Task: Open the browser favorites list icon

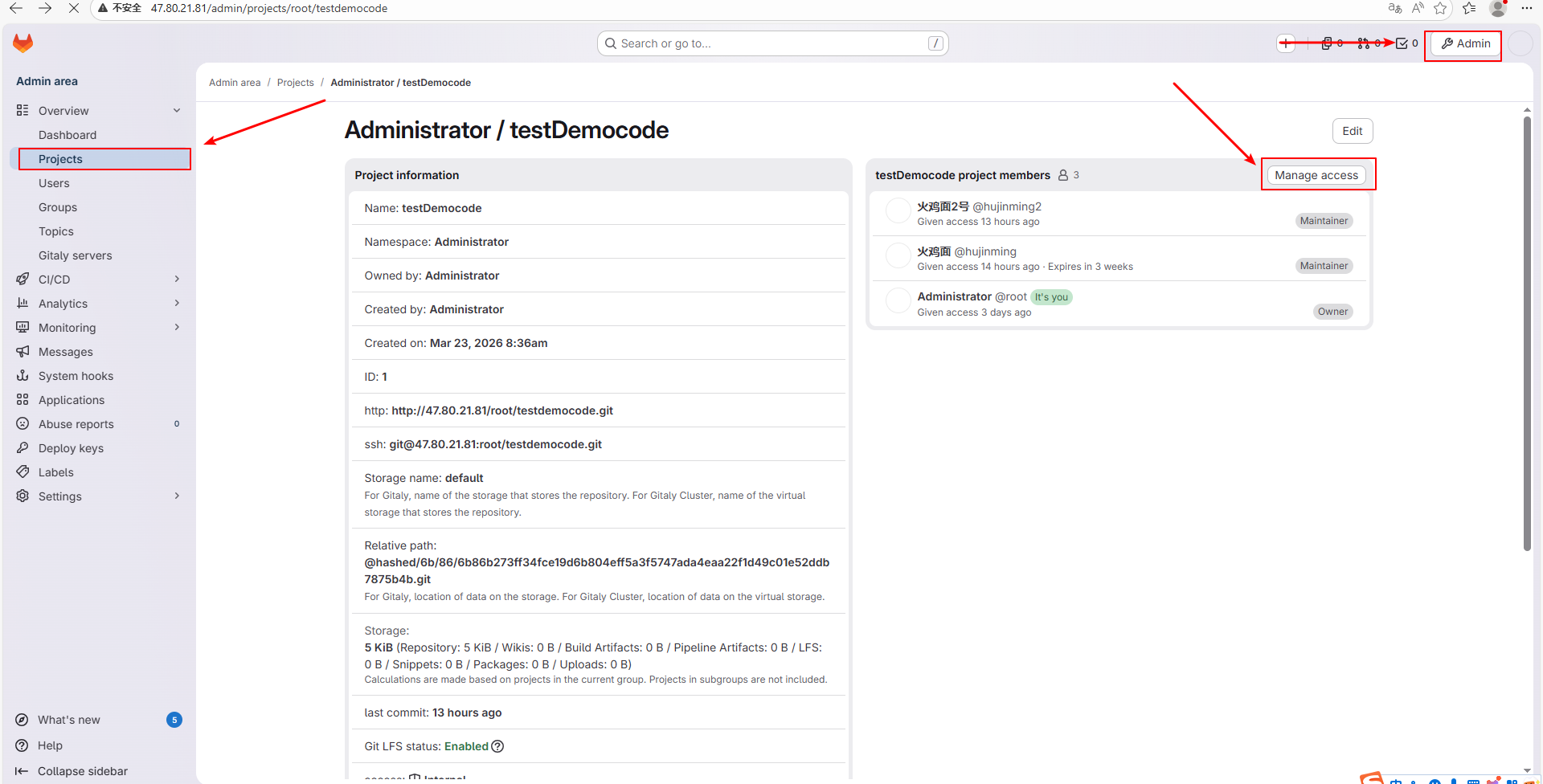Action: pos(1469,8)
